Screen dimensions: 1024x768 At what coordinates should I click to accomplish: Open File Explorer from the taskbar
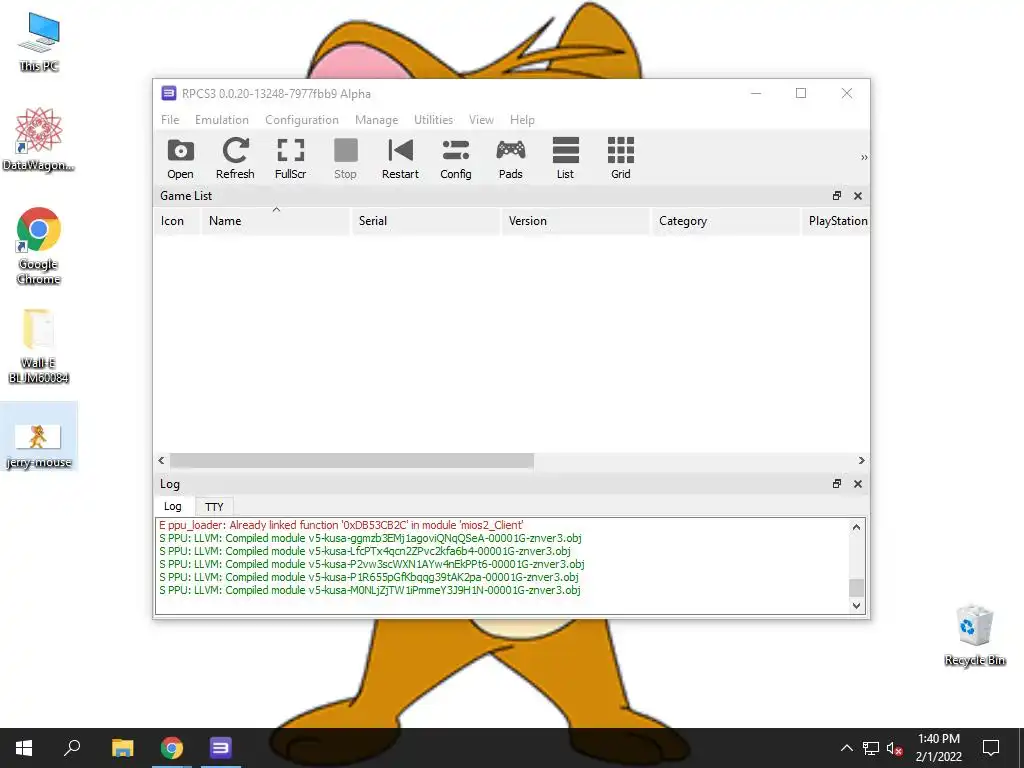[122, 748]
